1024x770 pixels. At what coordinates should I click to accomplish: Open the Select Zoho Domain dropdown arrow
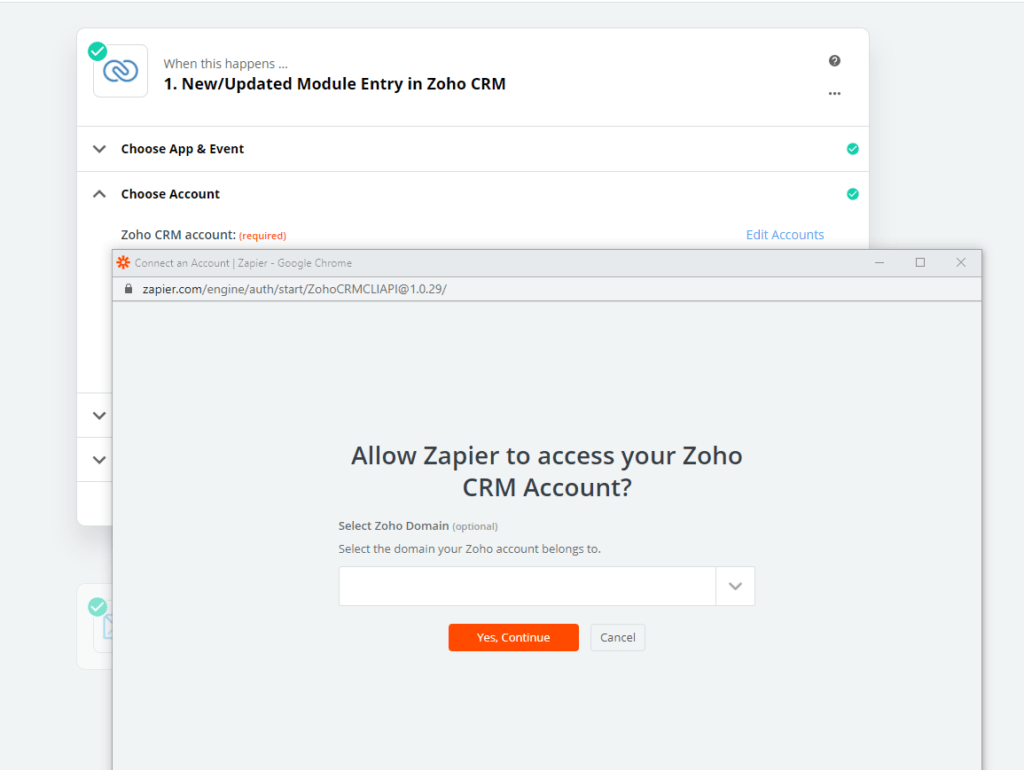735,586
